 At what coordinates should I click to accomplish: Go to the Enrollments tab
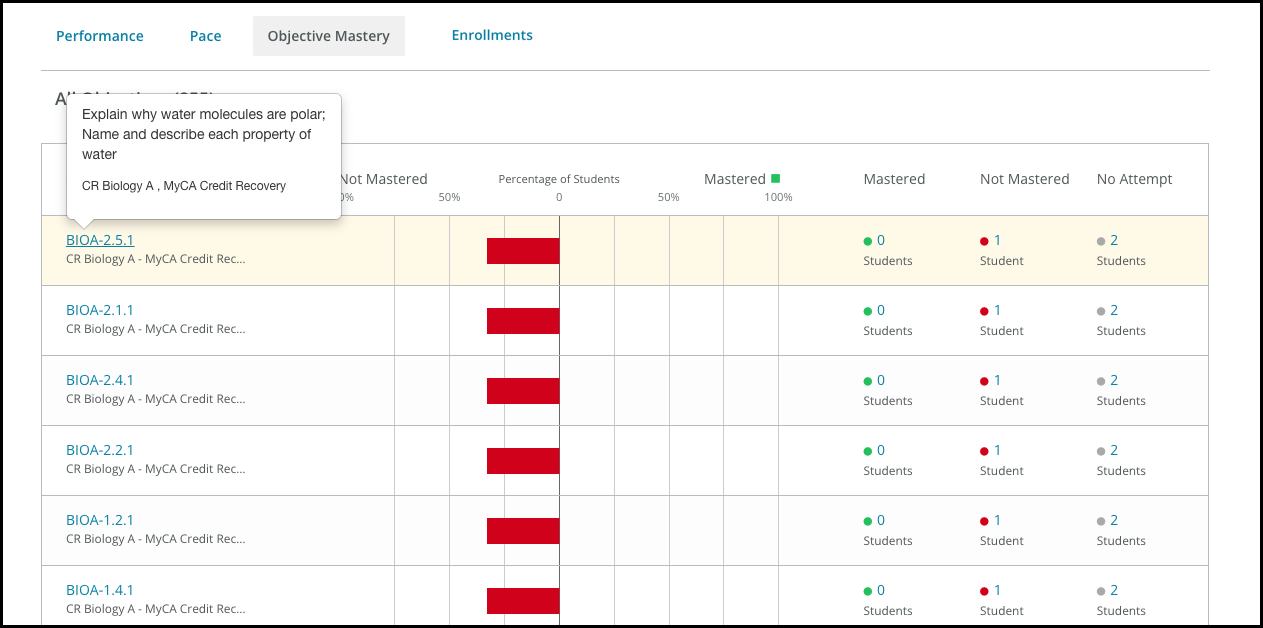point(492,35)
